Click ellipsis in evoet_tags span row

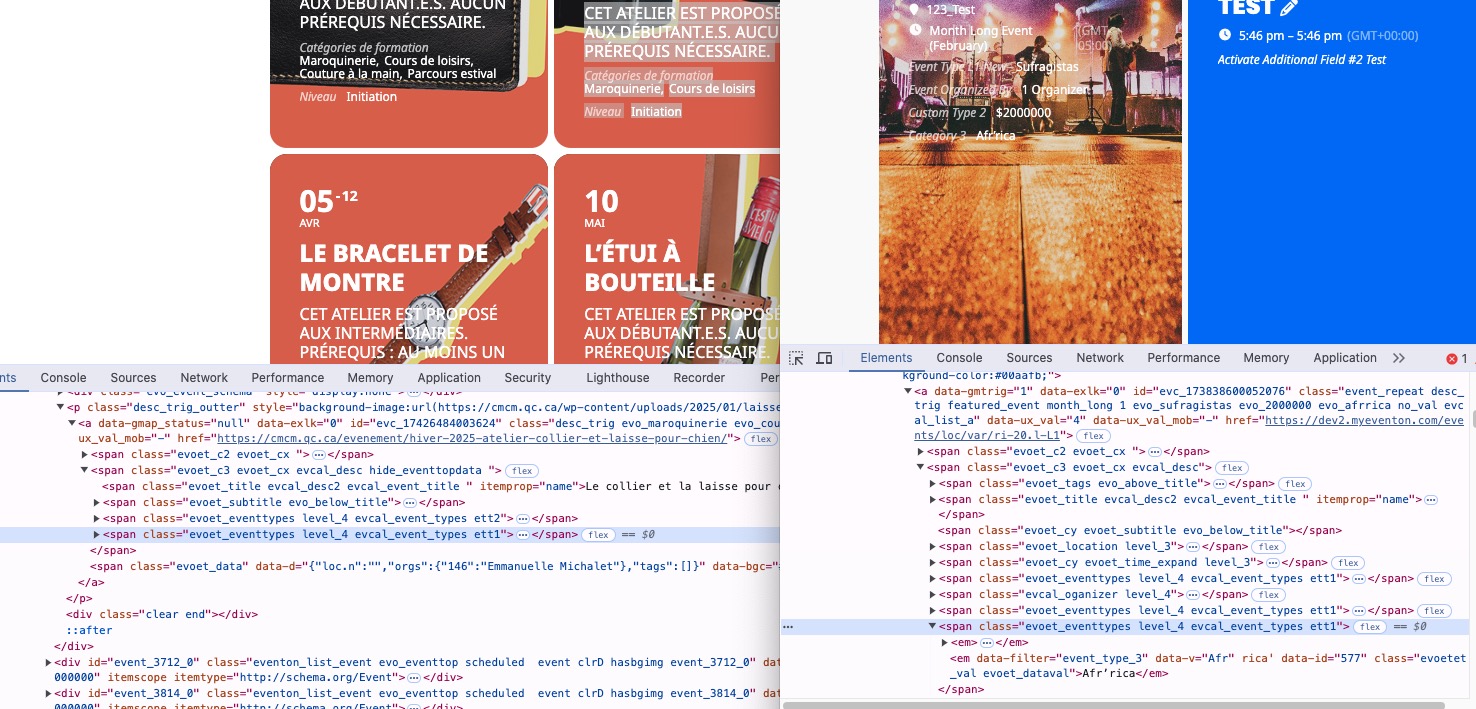click(x=1219, y=483)
